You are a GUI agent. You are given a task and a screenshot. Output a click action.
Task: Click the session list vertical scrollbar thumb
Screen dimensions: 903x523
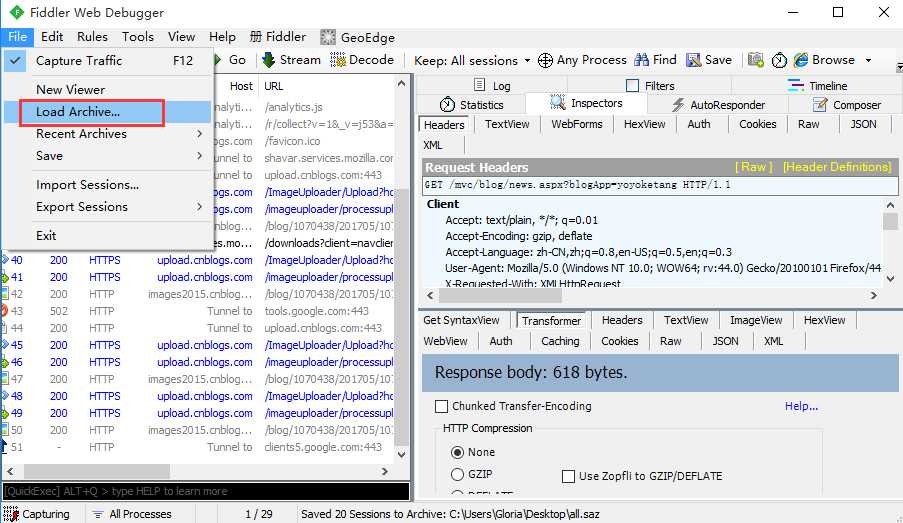[401, 316]
